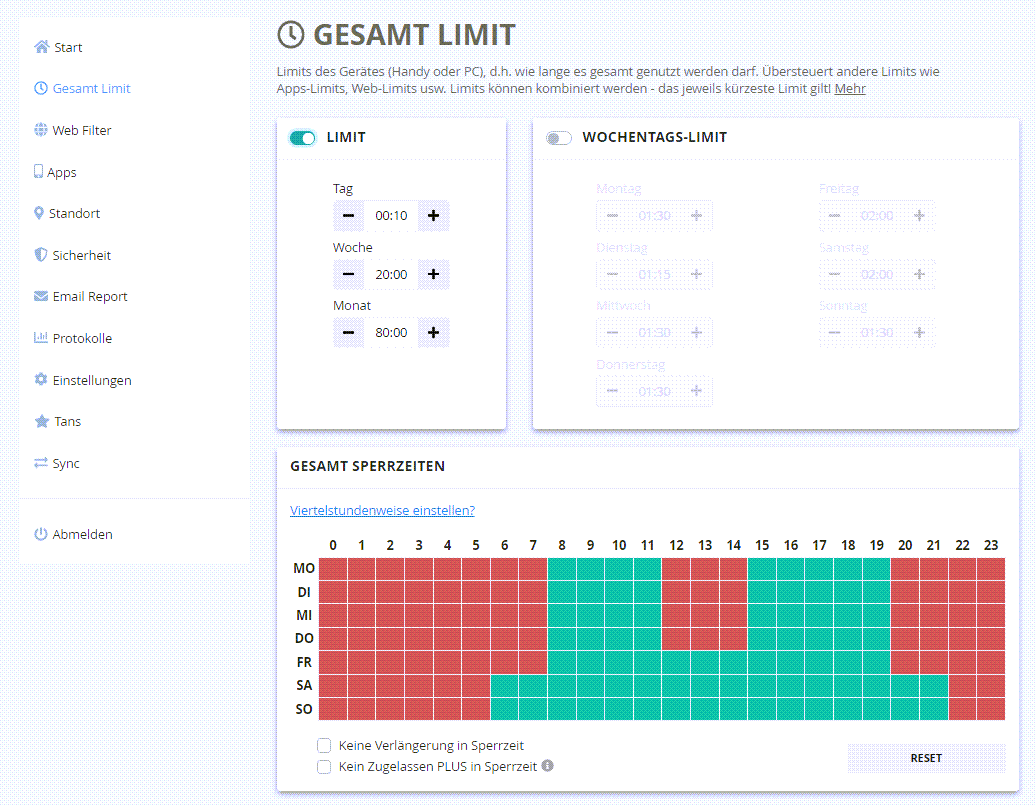Increase the Monat limit with plus
Image resolution: width=1036 pixels, height=806 pixels.
[x=433, y=332]
